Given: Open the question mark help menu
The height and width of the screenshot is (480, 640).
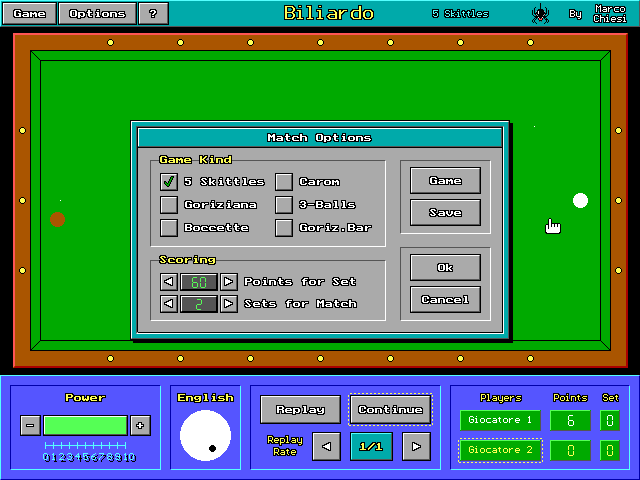Looking at the screenshot, I should (153, 13).
